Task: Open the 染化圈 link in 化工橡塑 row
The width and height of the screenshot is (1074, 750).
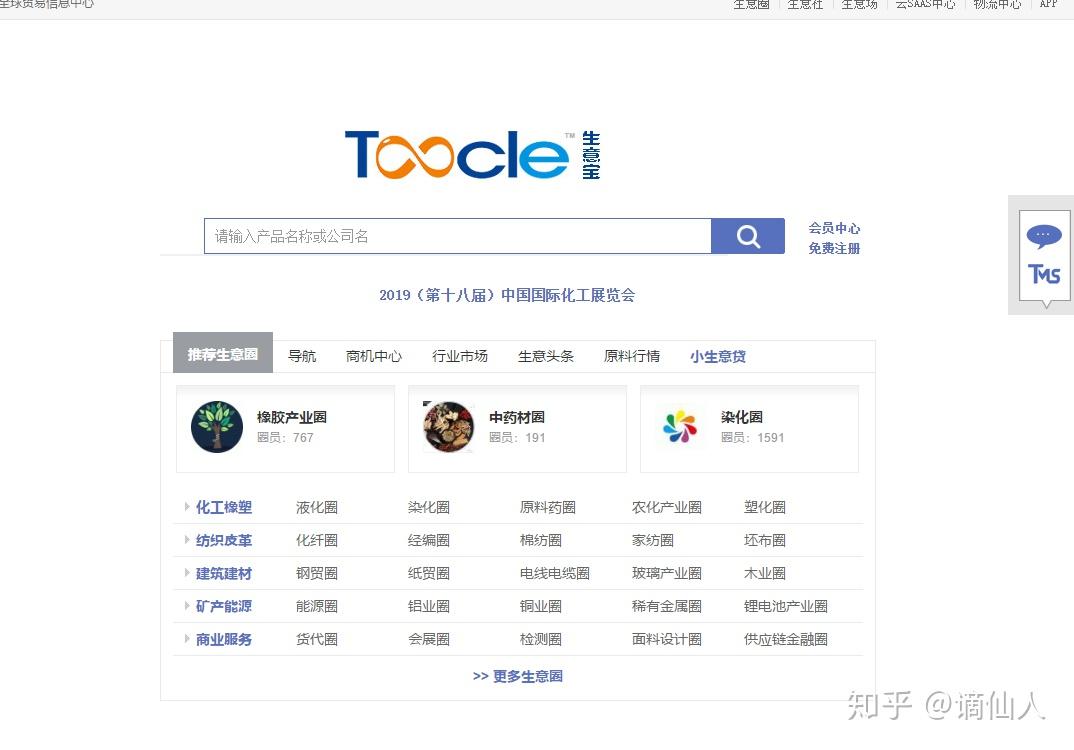Action: 429,508
